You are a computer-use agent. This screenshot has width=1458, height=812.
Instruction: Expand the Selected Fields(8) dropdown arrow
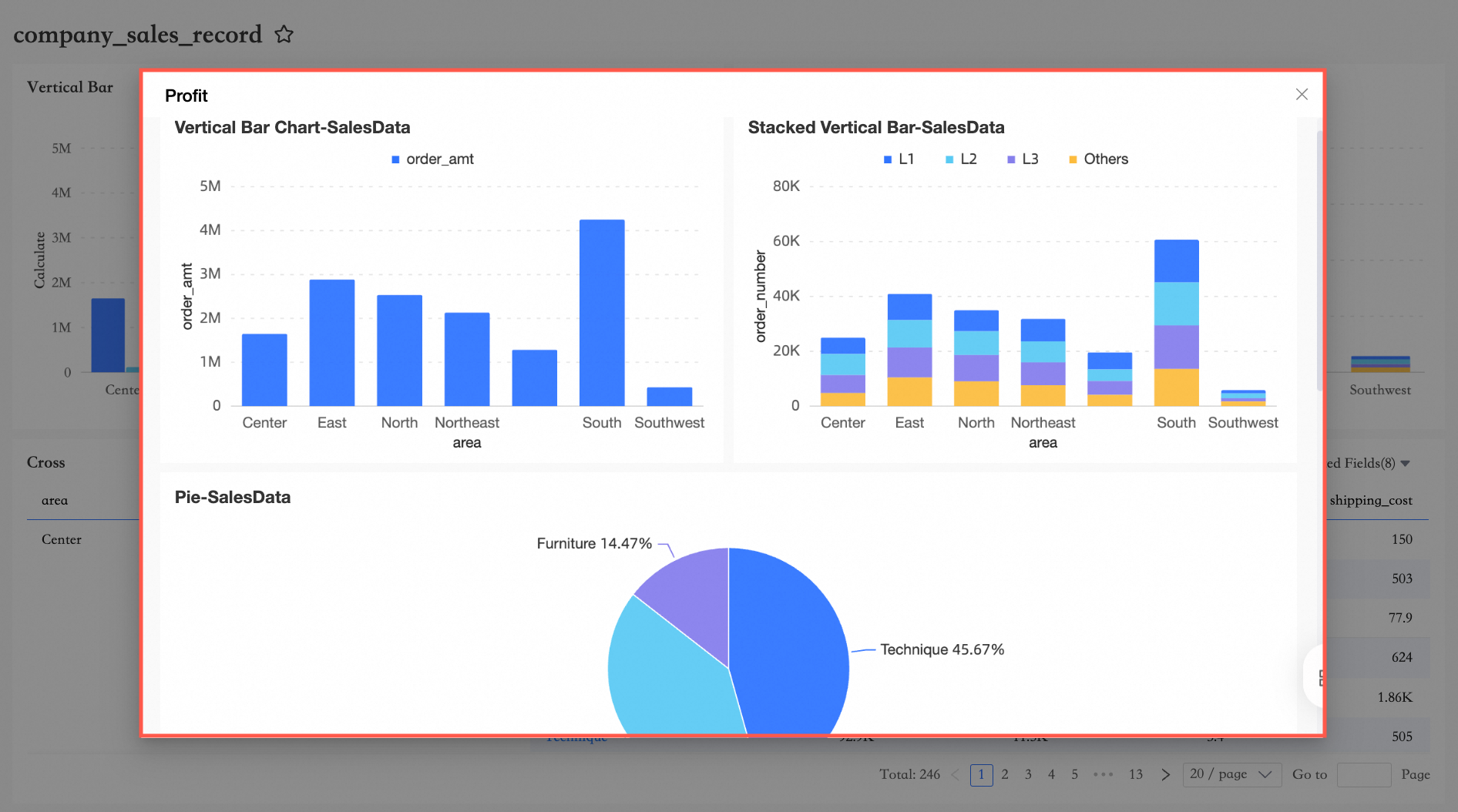(x=1405, y=463)
